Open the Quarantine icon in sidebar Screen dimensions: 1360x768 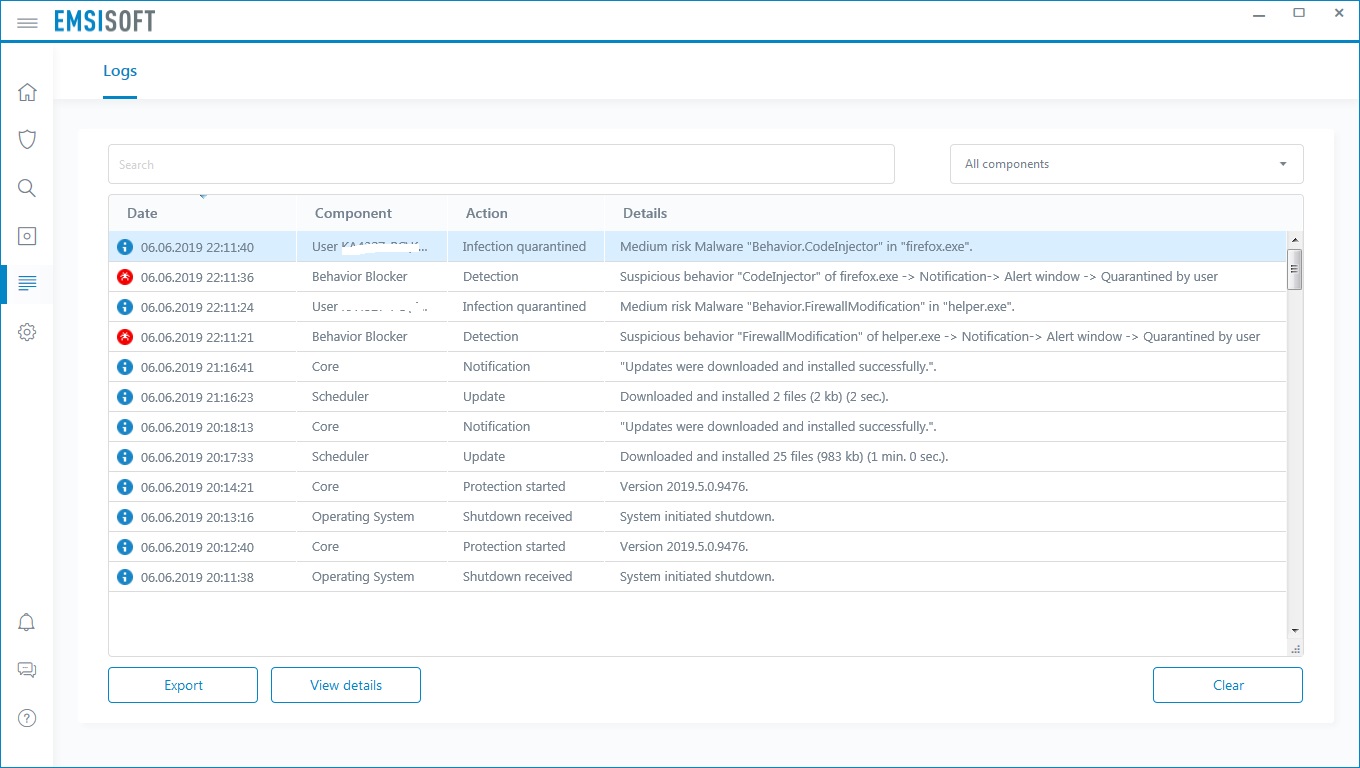point(27,236)
